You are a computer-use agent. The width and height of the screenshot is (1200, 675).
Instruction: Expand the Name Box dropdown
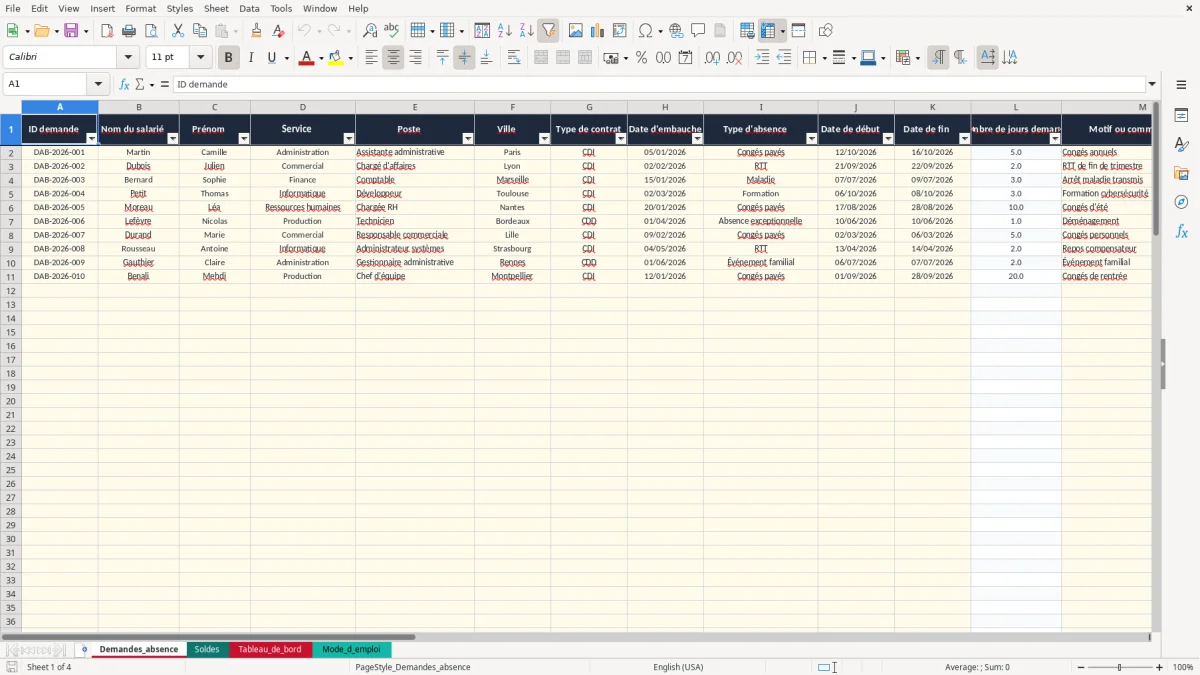coord(98,84)
